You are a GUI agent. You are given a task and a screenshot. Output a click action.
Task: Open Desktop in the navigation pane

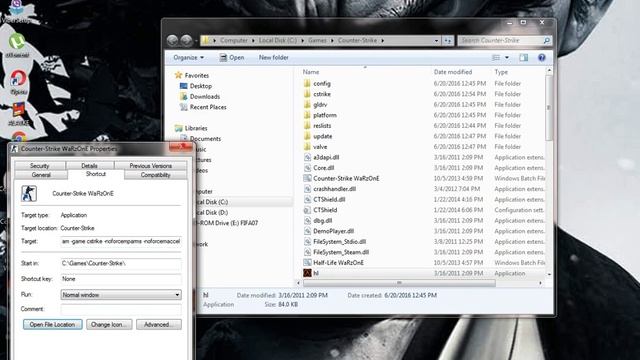[200, 86]
